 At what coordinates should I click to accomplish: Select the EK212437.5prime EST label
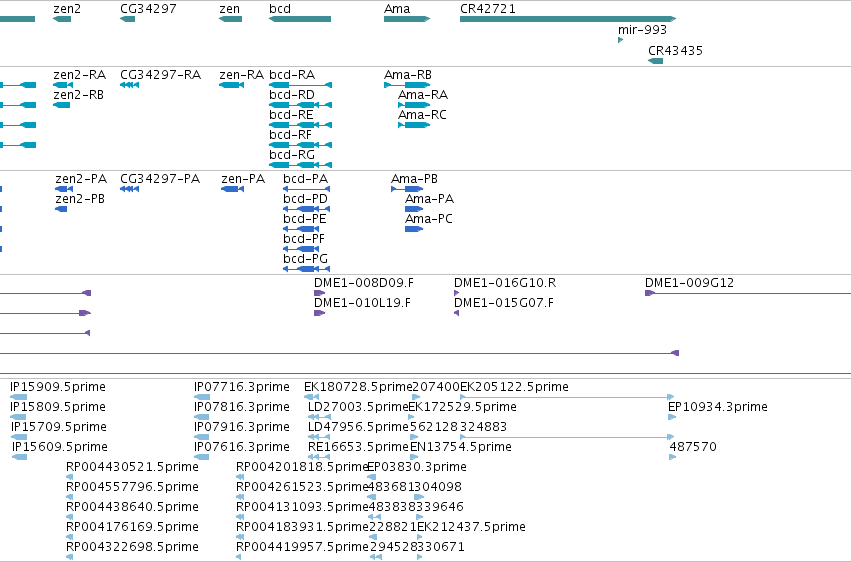[471, 527]
